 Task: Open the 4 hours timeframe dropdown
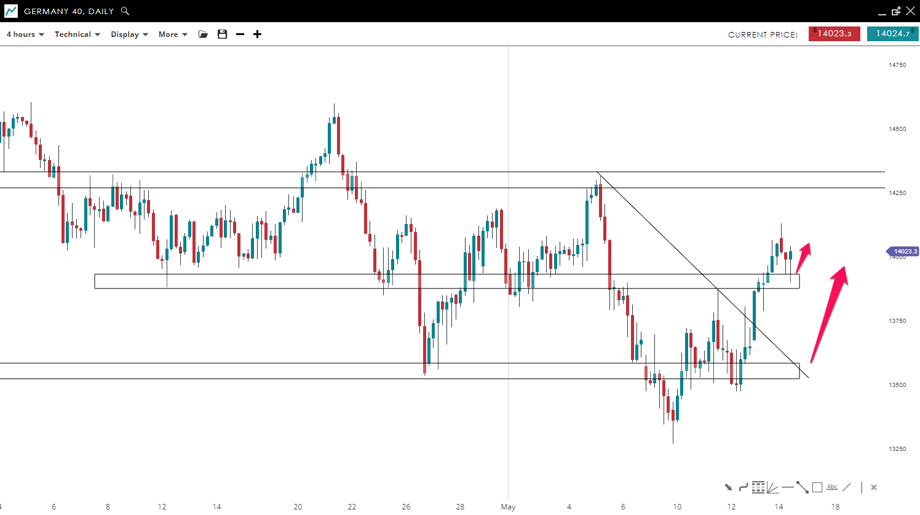pyautogui.click(x=25, y=34)
